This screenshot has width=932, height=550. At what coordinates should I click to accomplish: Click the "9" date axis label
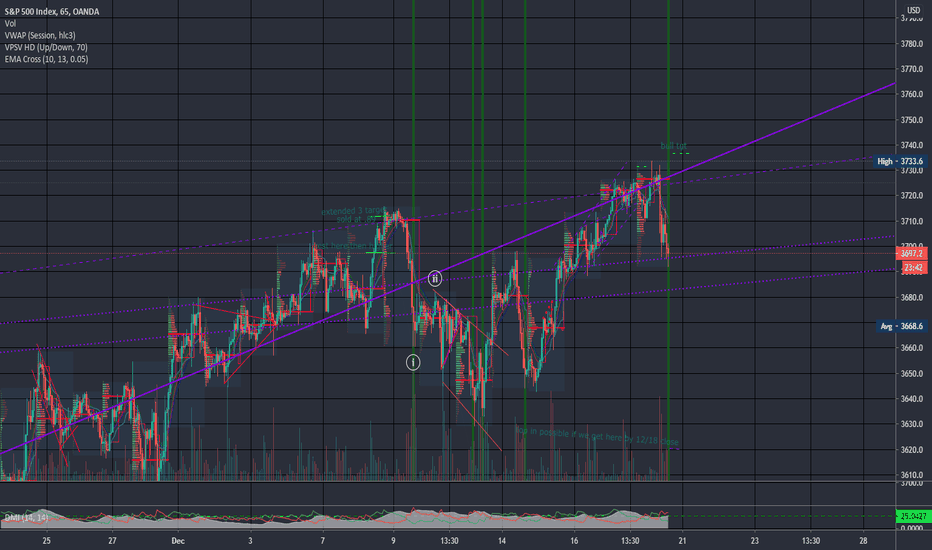click(393, 540)
